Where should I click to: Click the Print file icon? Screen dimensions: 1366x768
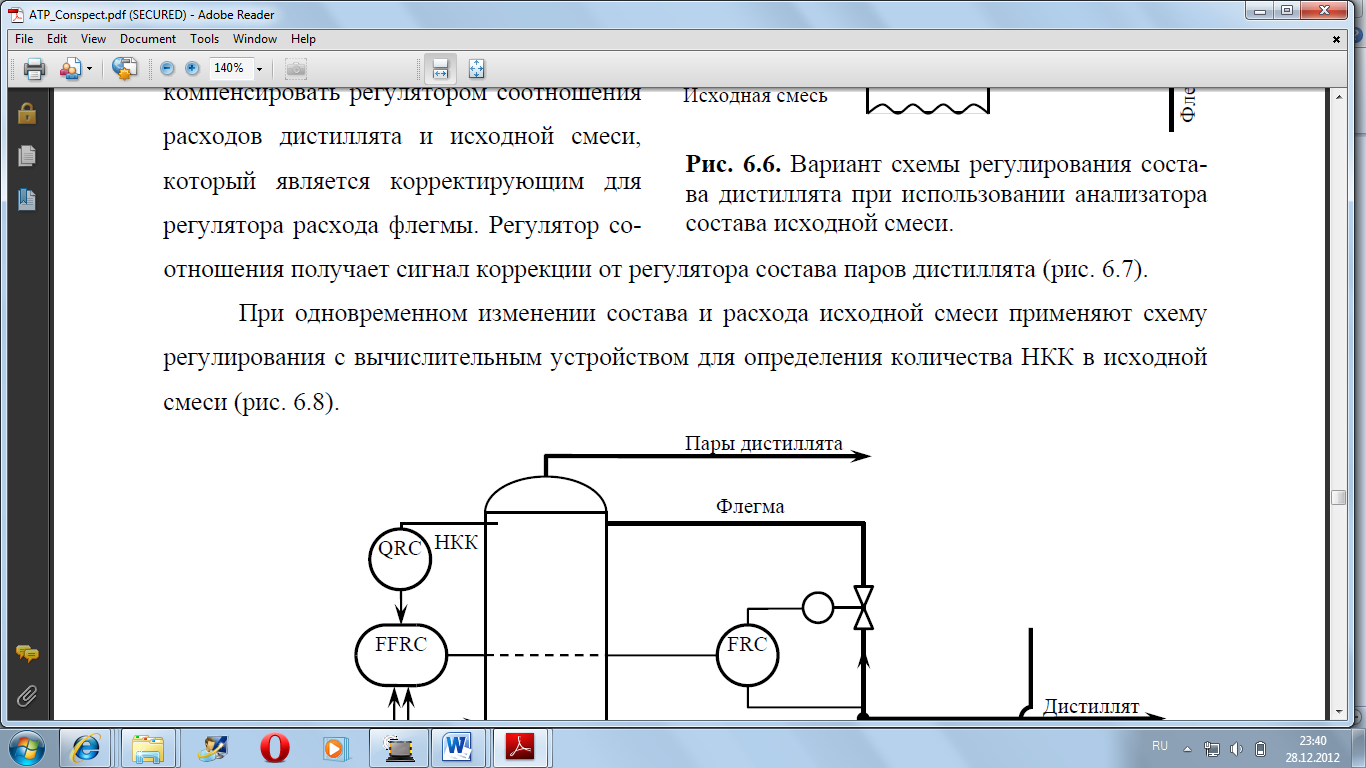[34, 69]
